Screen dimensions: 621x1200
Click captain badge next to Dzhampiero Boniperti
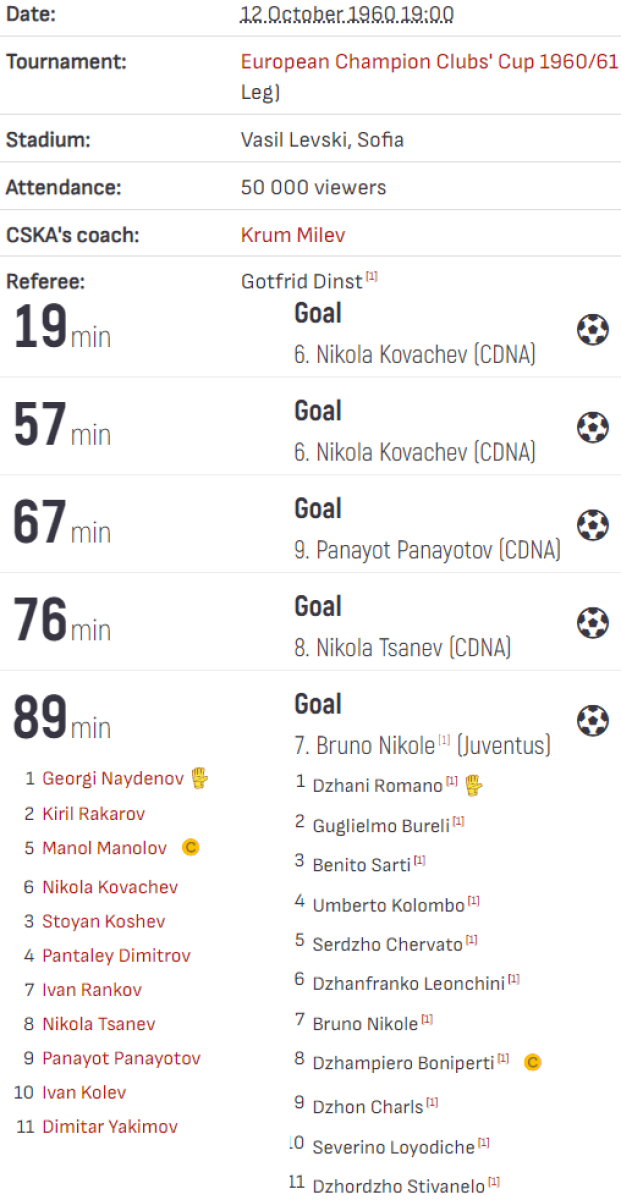[533, 1062]
